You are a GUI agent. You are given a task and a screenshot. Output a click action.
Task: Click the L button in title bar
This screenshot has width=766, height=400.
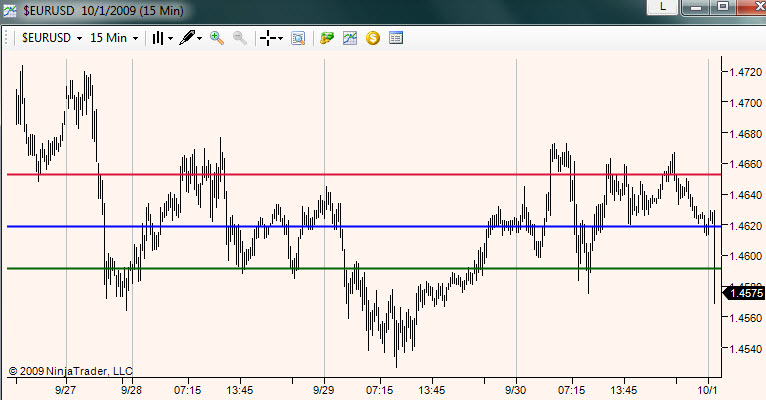point(662,7)
